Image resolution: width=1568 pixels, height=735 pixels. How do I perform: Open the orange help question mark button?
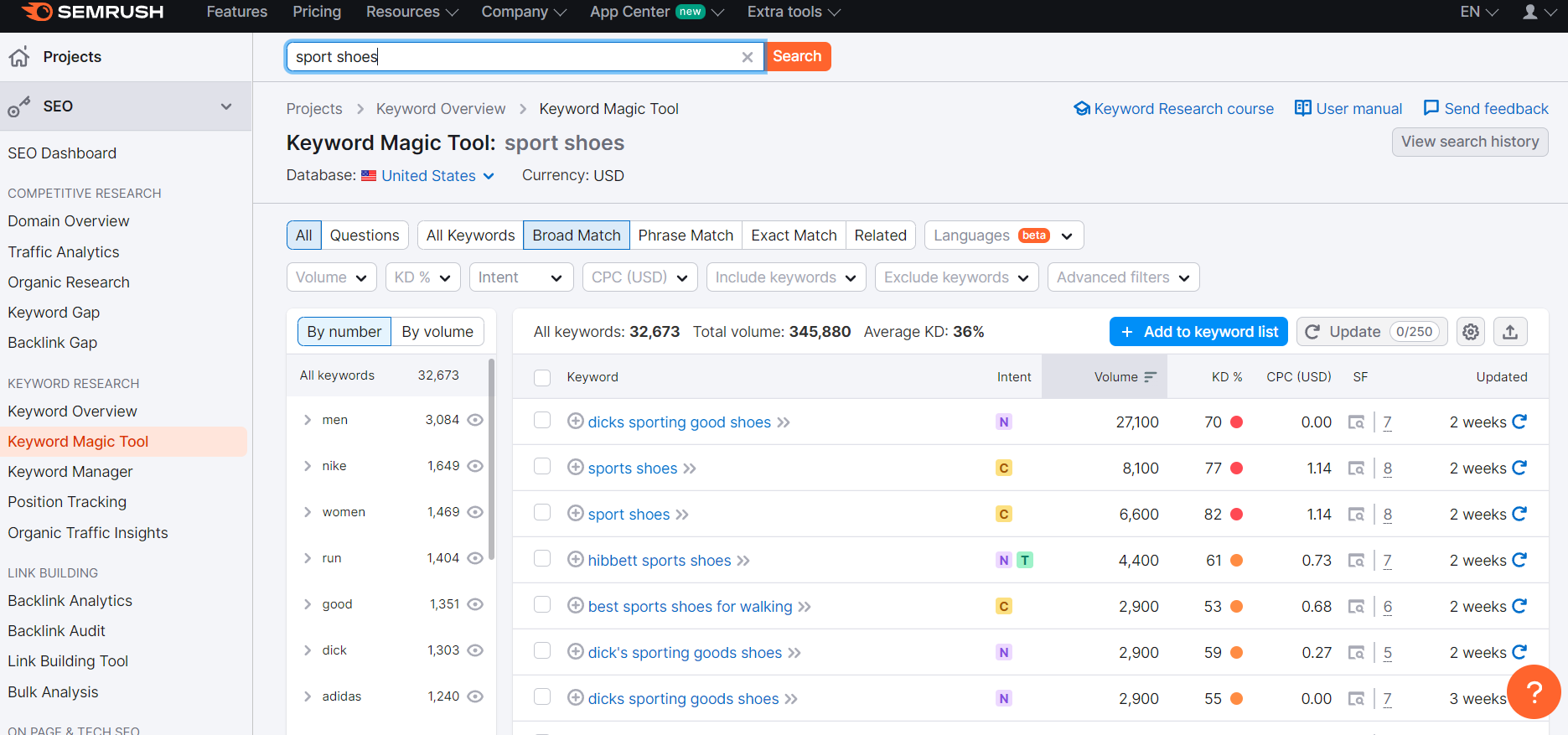pos(1533,691)
